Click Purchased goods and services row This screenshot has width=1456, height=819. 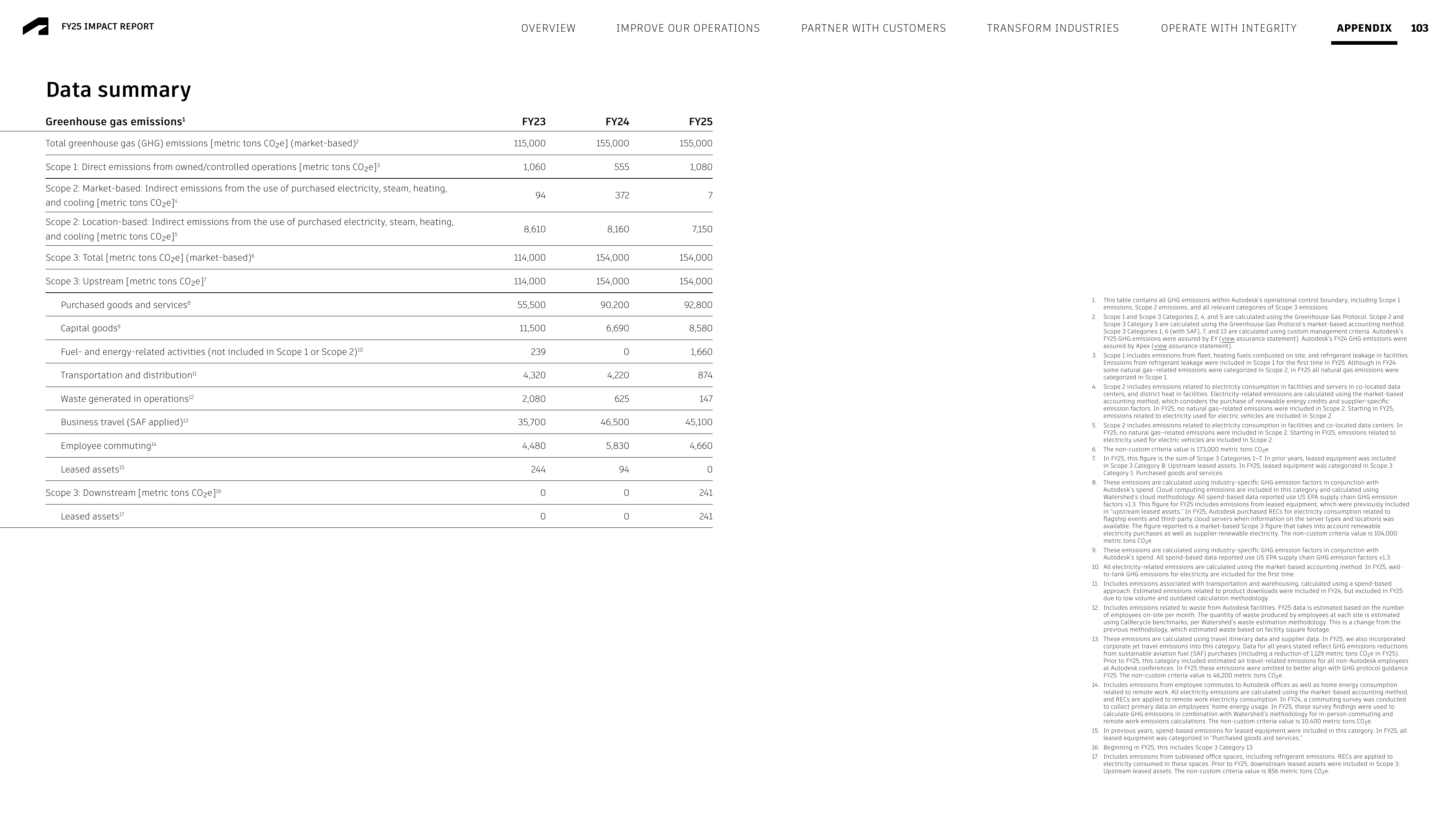379,305
